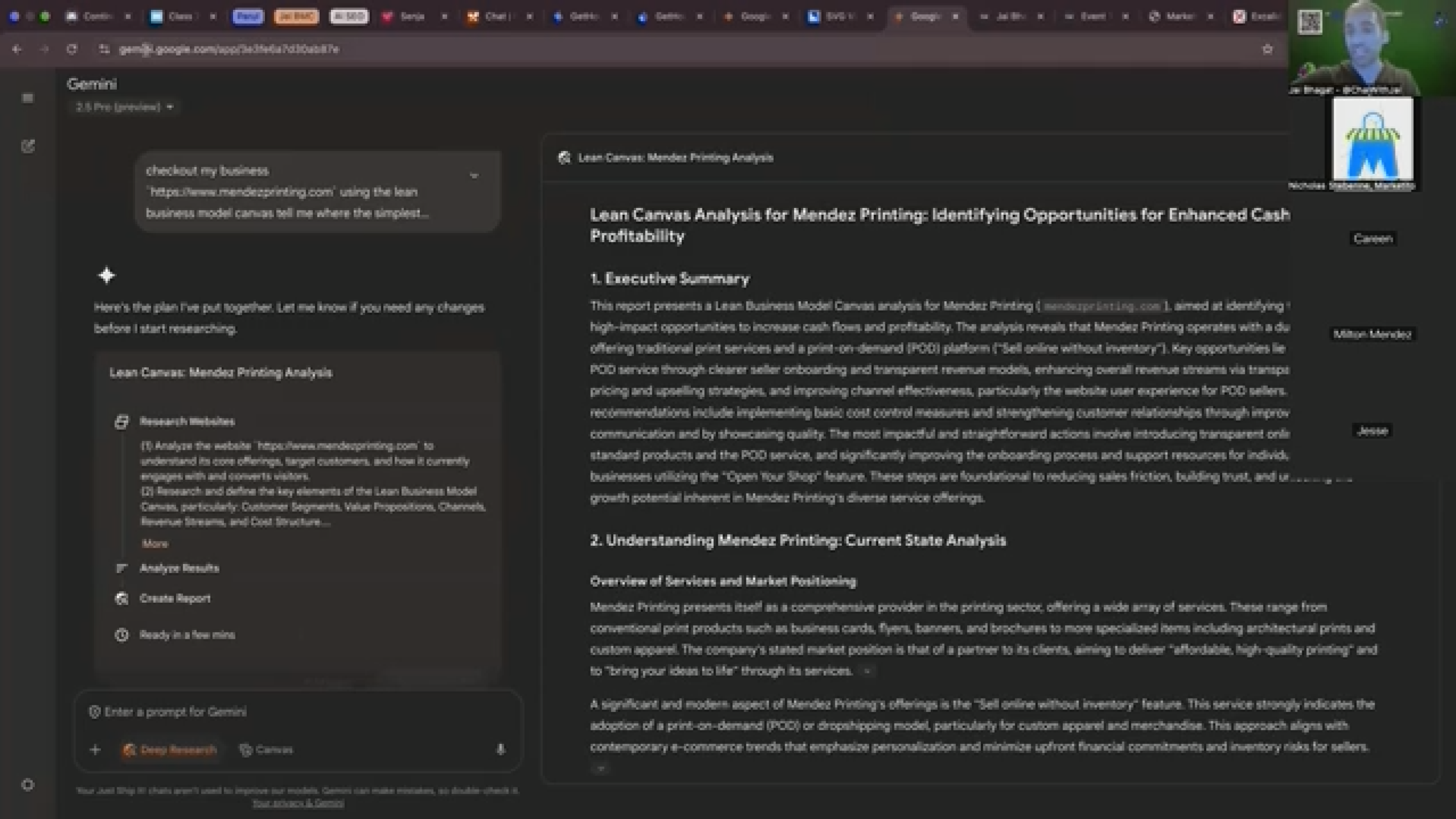Viewport: 1456px width, 819px height.
Task: Click the microphone voice input icon
Action: click(500, 749)
